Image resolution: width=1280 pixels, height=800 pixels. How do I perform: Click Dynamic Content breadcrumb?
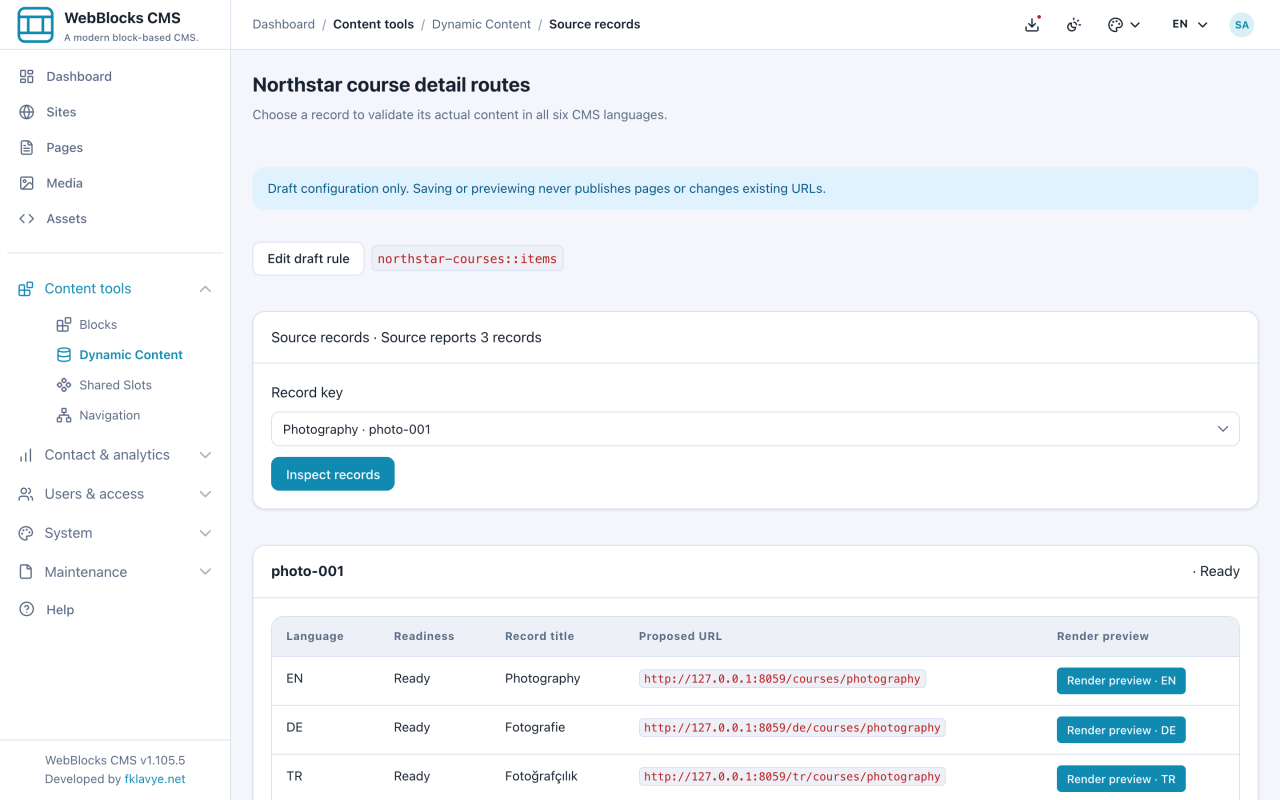tap(481, 24)
